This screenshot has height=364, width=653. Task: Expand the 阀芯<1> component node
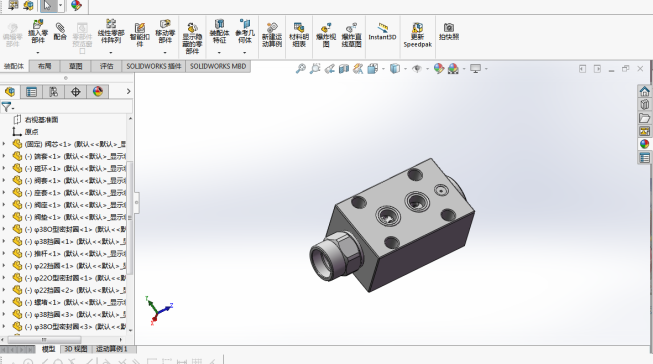point(4,144)
